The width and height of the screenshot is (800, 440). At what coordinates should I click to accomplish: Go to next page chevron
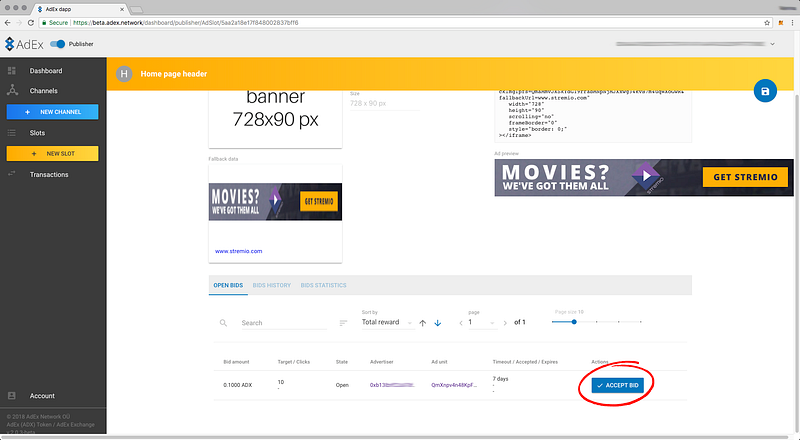click(x=505, y=323)
